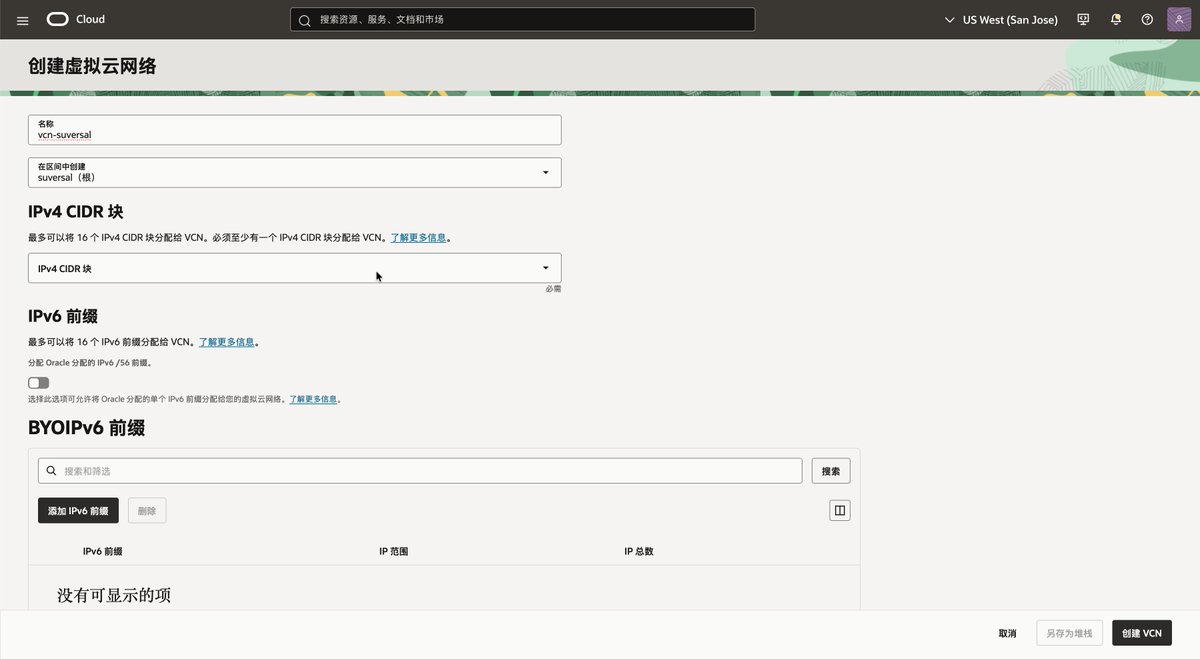
Task: Click the BYOIPv6 前缀 section heading
Action: (86, 428)
